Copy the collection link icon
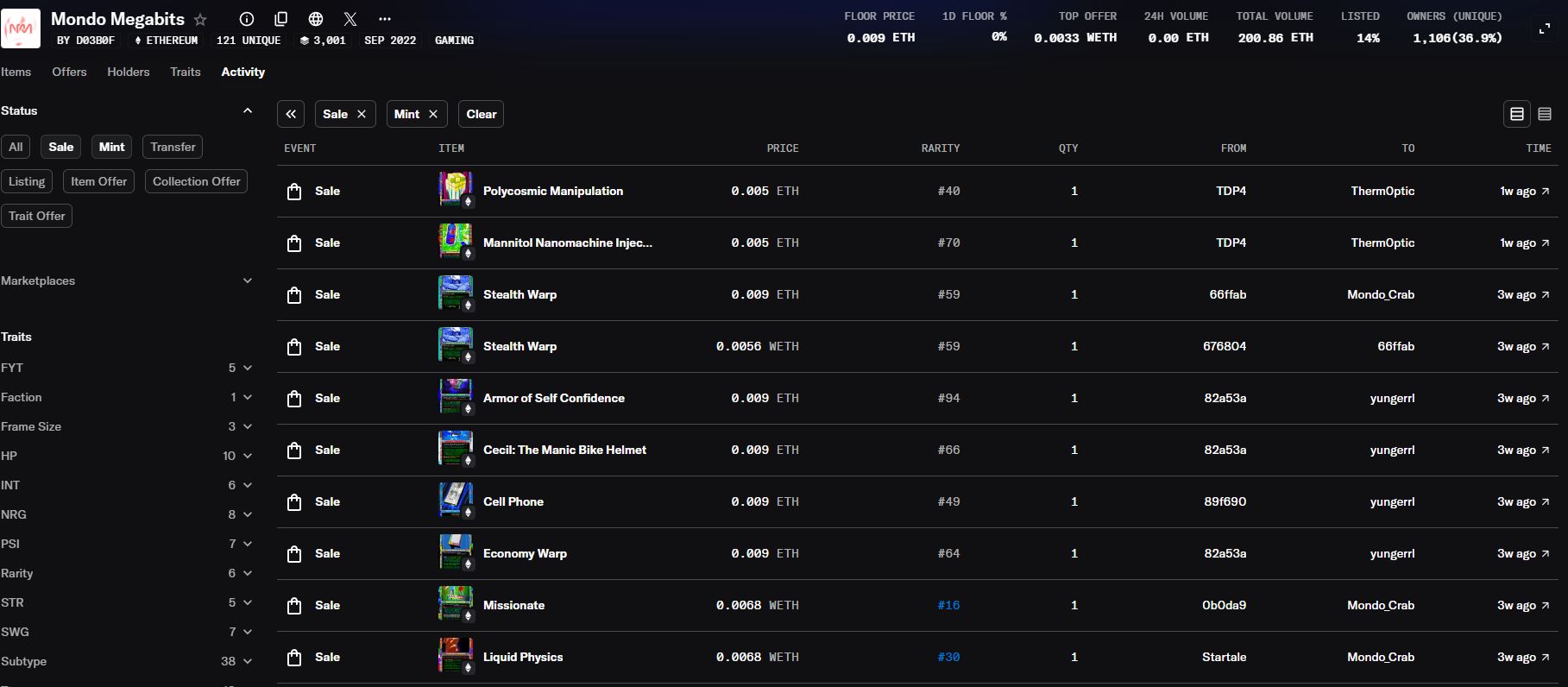The width and height of the screenshot is (1568, 687). (281, 19)
